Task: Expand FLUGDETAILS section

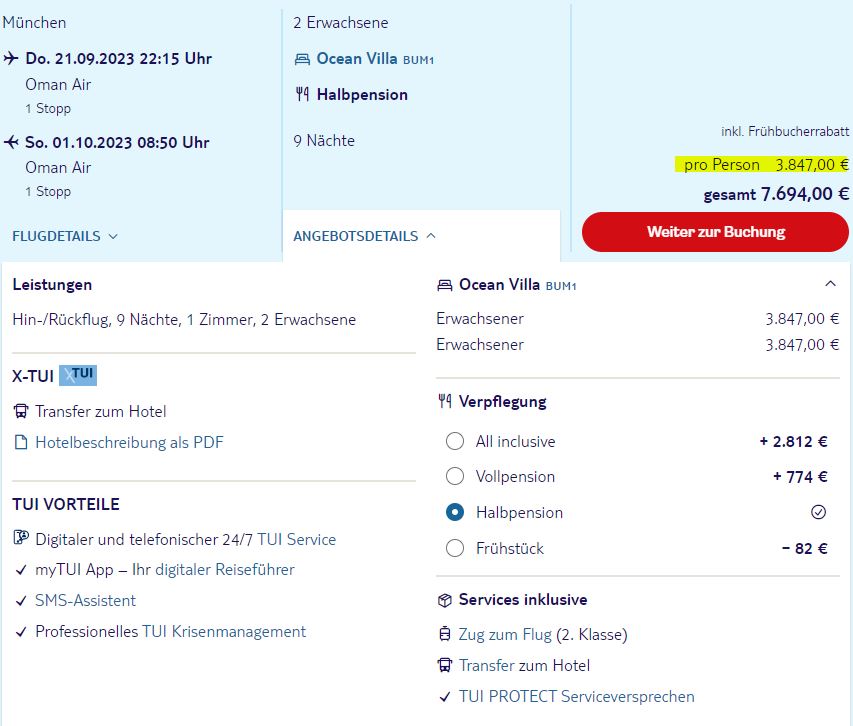Action: pyautogui.click(x=65, y=236)
